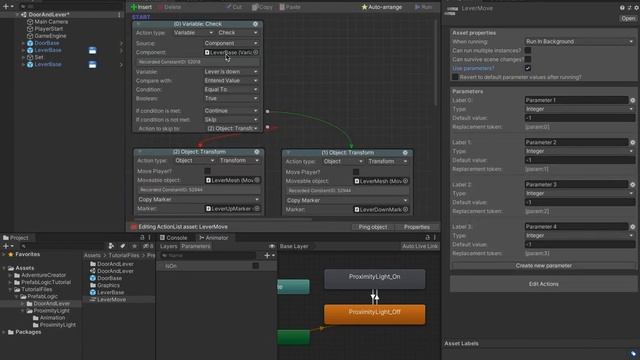Click the Copy toolbar item
640x360 pixels.
tap(262, 7)
